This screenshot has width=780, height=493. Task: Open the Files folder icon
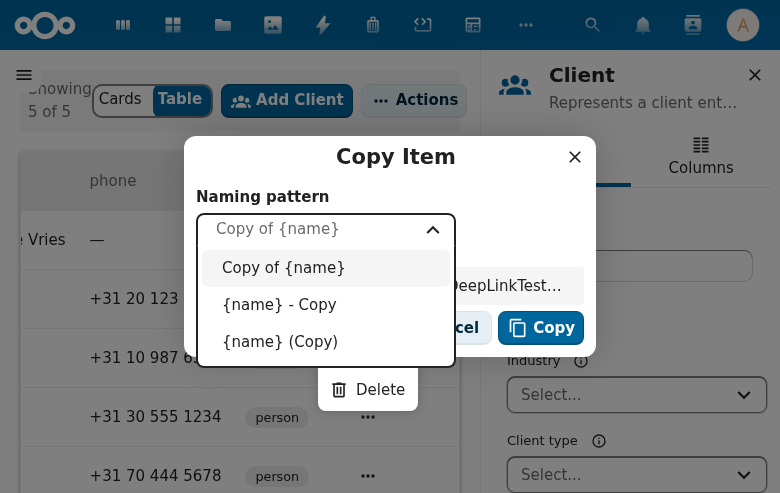pos(223,25)
